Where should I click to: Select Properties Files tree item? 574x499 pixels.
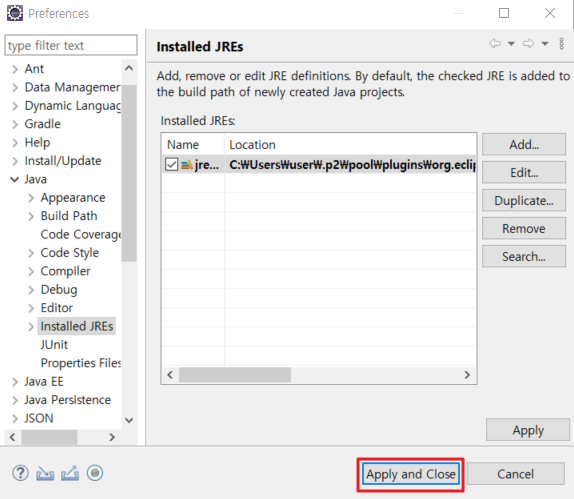coord(81,363)
